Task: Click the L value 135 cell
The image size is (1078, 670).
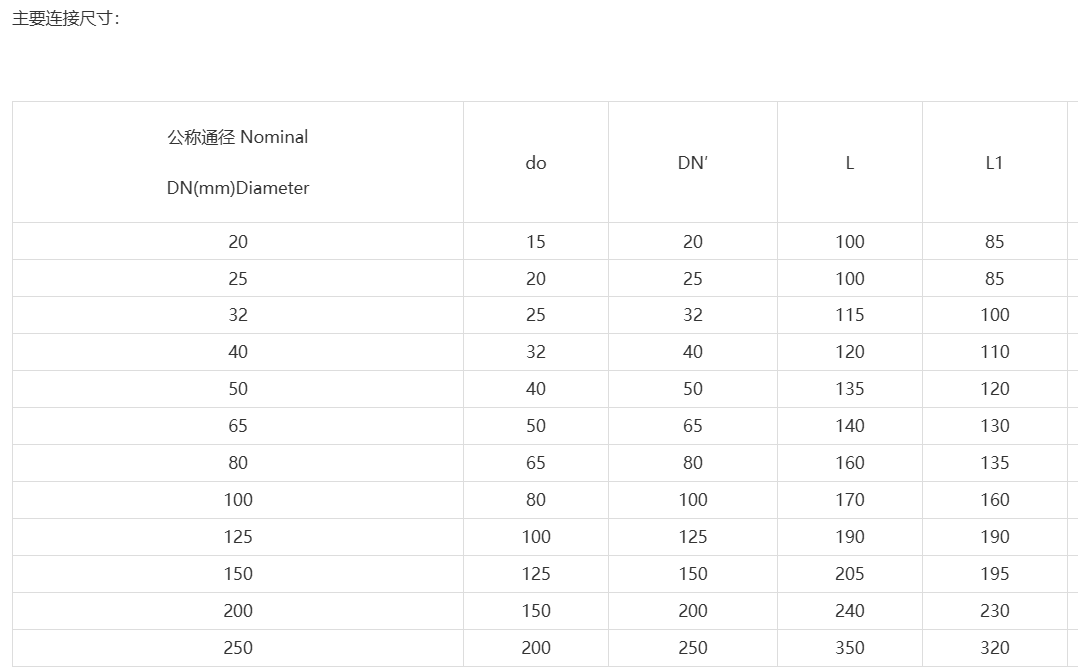Action: click(x=850, y=389)
